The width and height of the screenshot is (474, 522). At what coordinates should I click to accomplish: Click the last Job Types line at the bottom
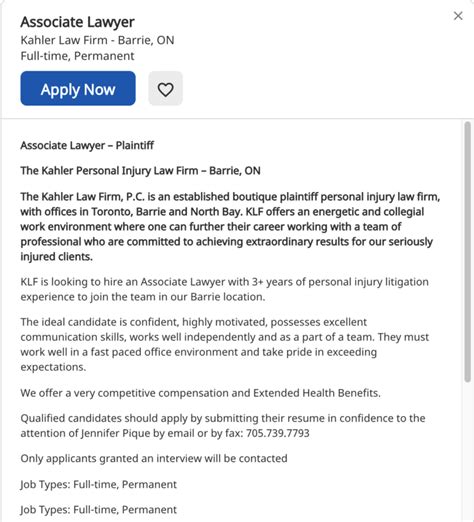pos(98,510)
